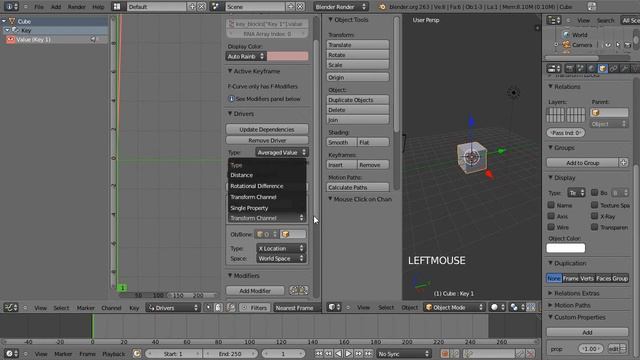Select Transform Channel from the type menu

[x=267, y=197]
